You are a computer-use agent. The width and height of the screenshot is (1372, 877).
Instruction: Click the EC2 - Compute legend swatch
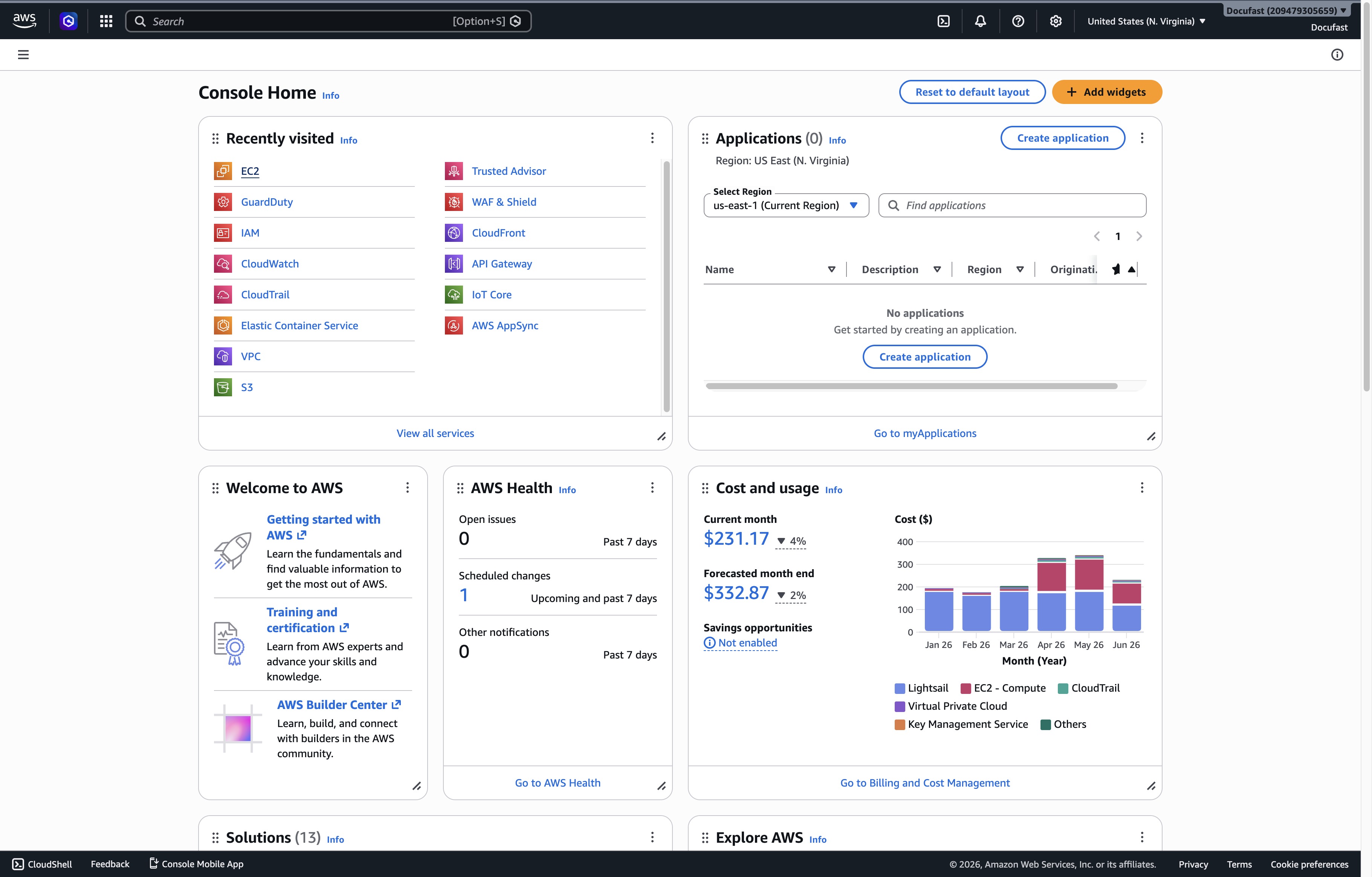coord(966,688)
